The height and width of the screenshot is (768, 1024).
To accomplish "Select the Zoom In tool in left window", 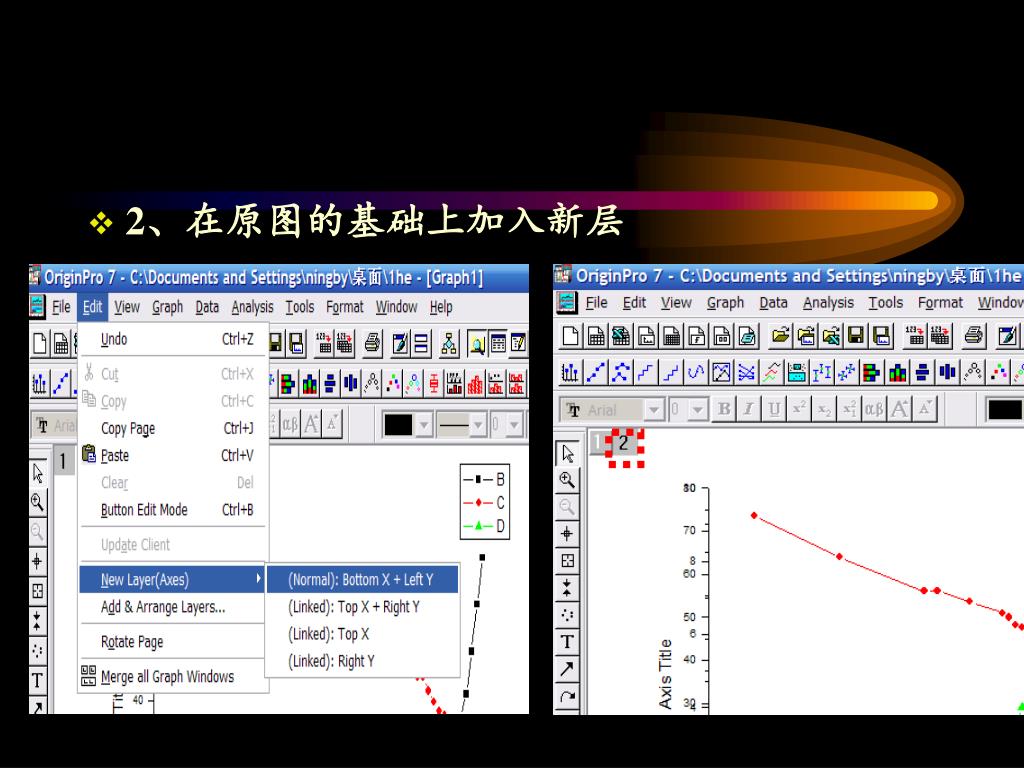I will pyautogui.click(x=38, y=502).
